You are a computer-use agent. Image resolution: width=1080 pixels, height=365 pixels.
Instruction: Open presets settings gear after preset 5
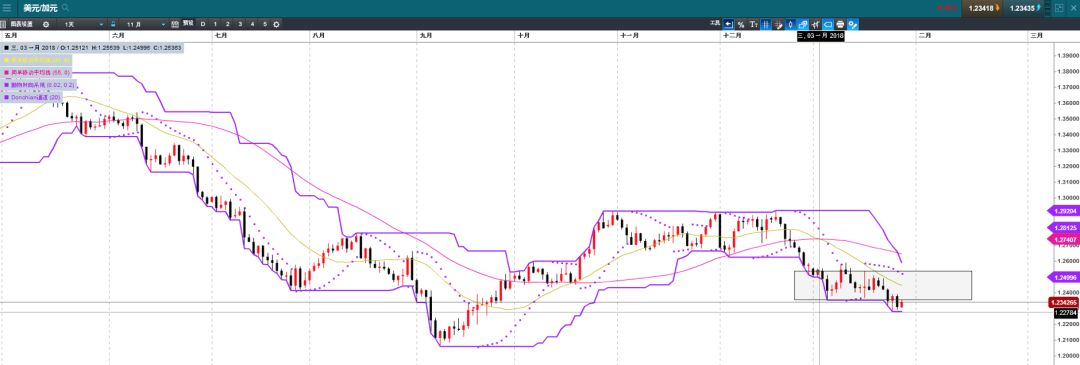(x=276, y=24)
